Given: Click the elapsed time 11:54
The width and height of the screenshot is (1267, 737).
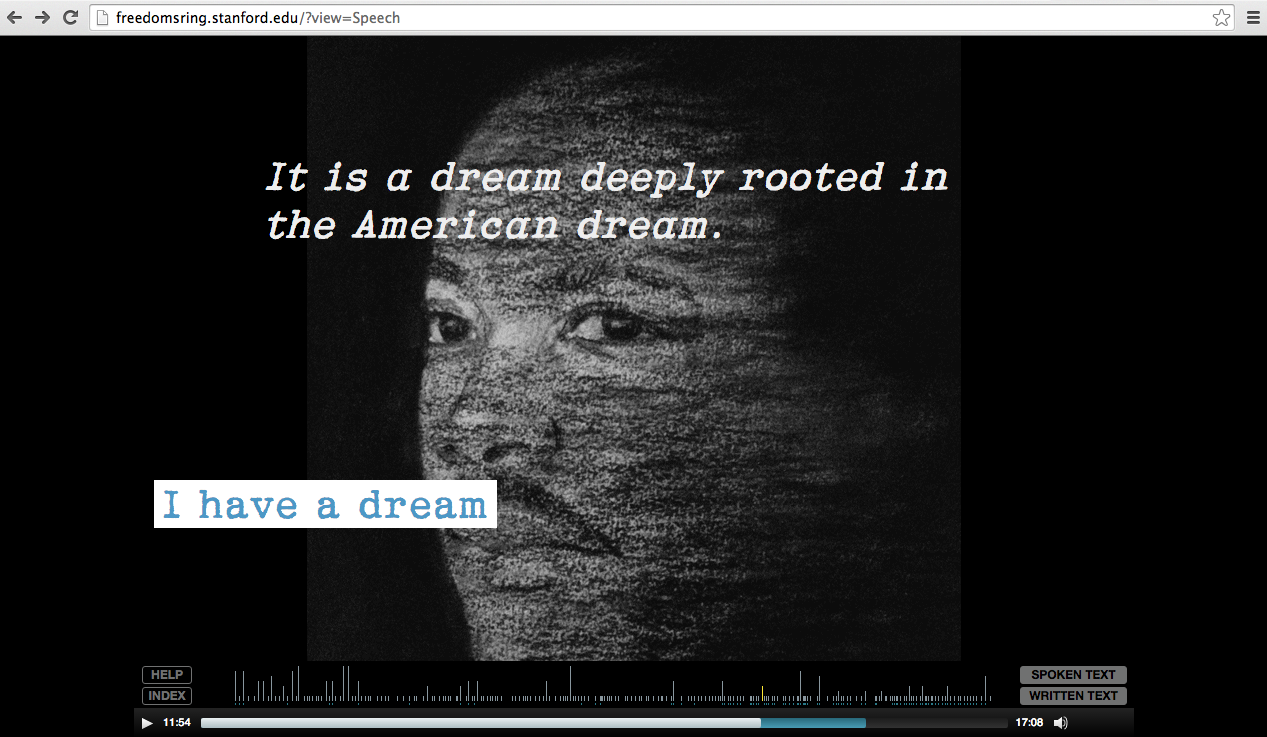Looking at the screenshot, I should click(x=177, y=723).
